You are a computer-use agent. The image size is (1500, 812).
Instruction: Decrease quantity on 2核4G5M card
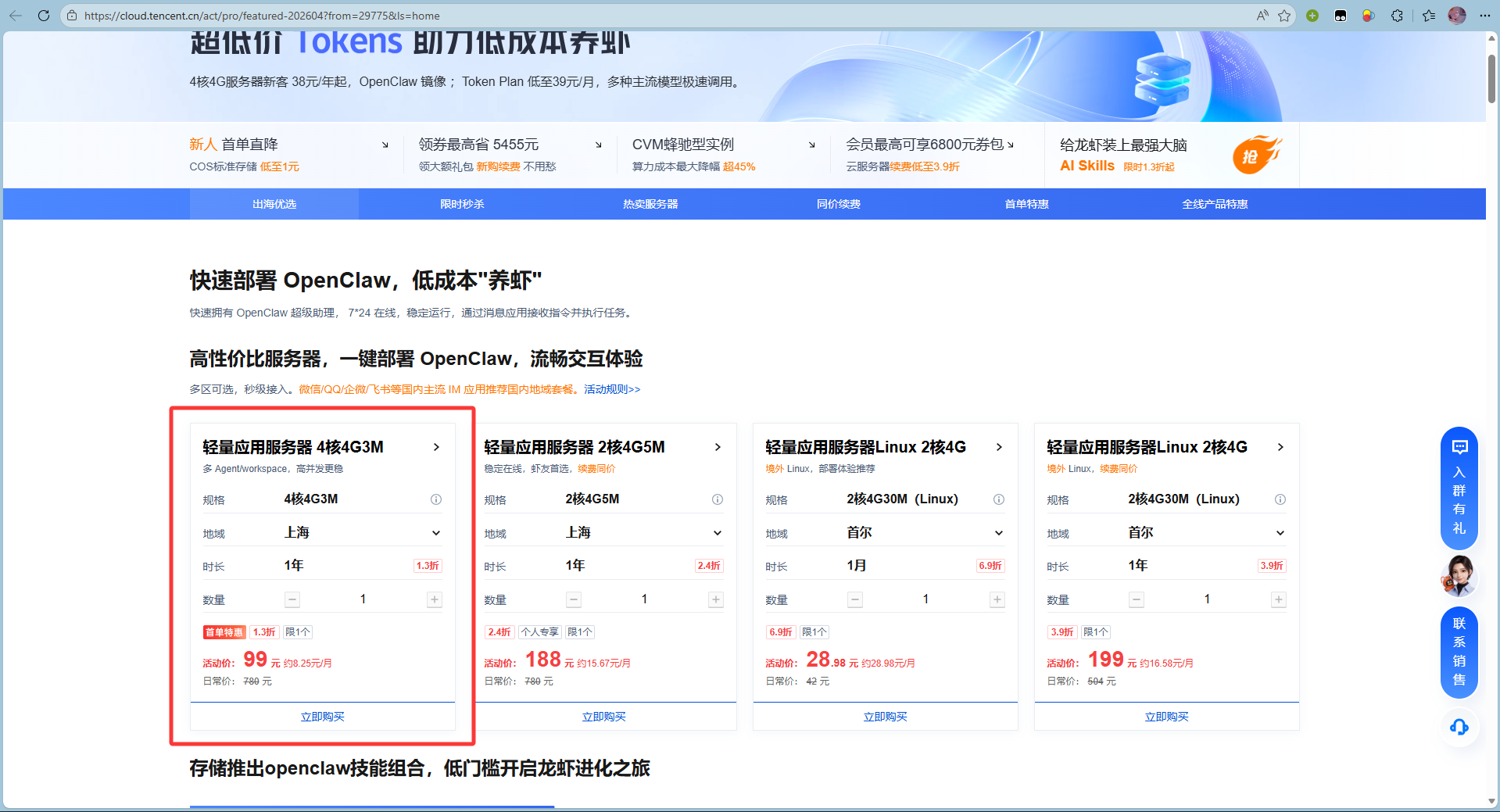[x=574, y=599]
